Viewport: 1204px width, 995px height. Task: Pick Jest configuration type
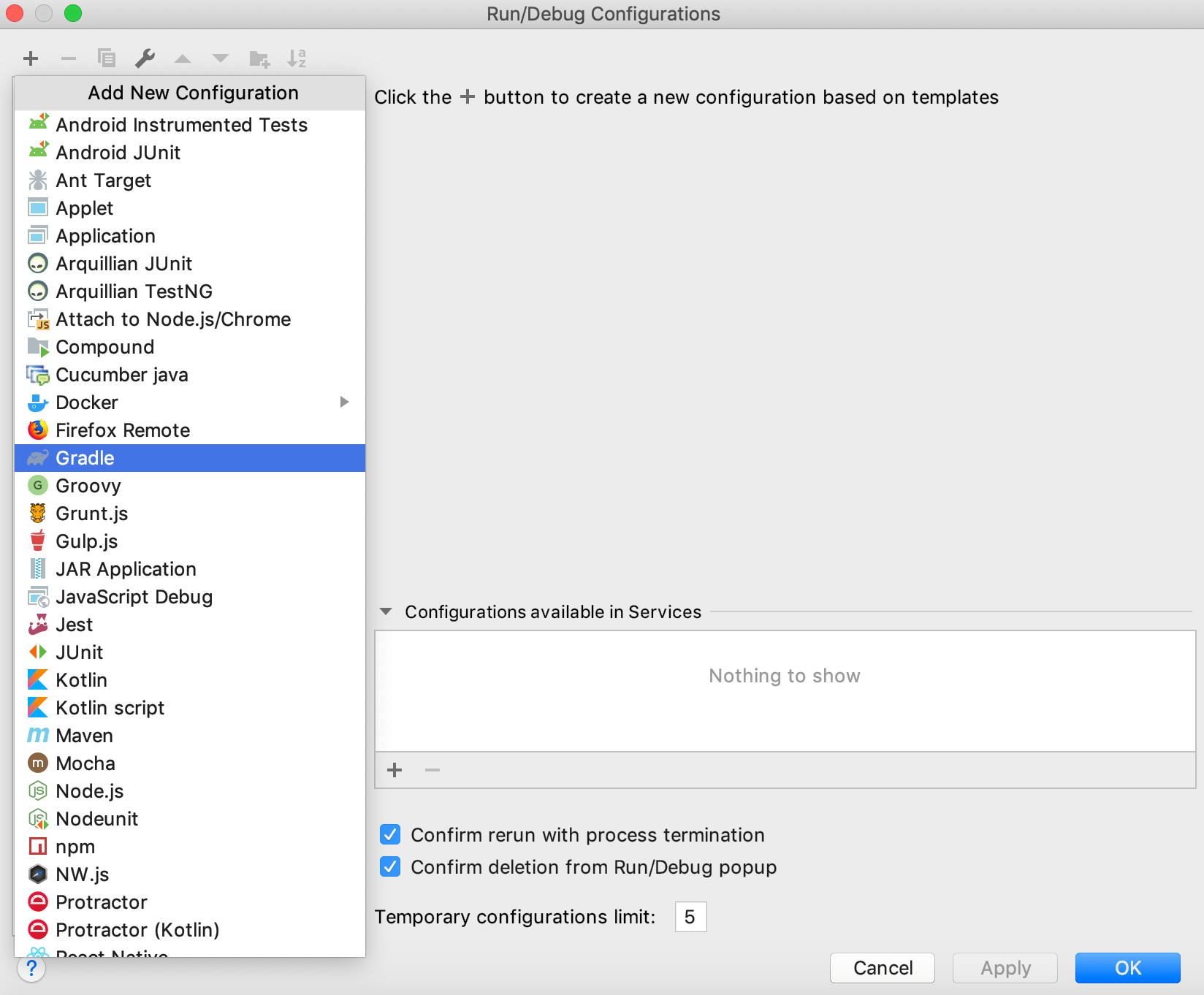[190, 625]
